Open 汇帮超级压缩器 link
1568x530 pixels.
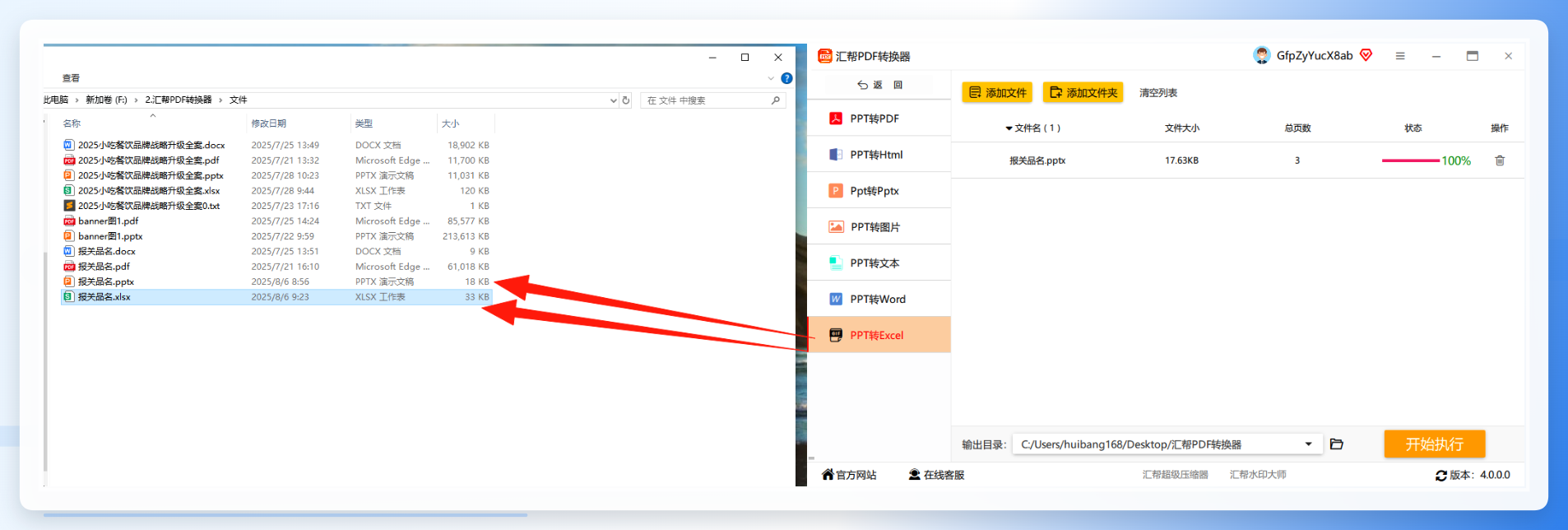coord(1175,475)
